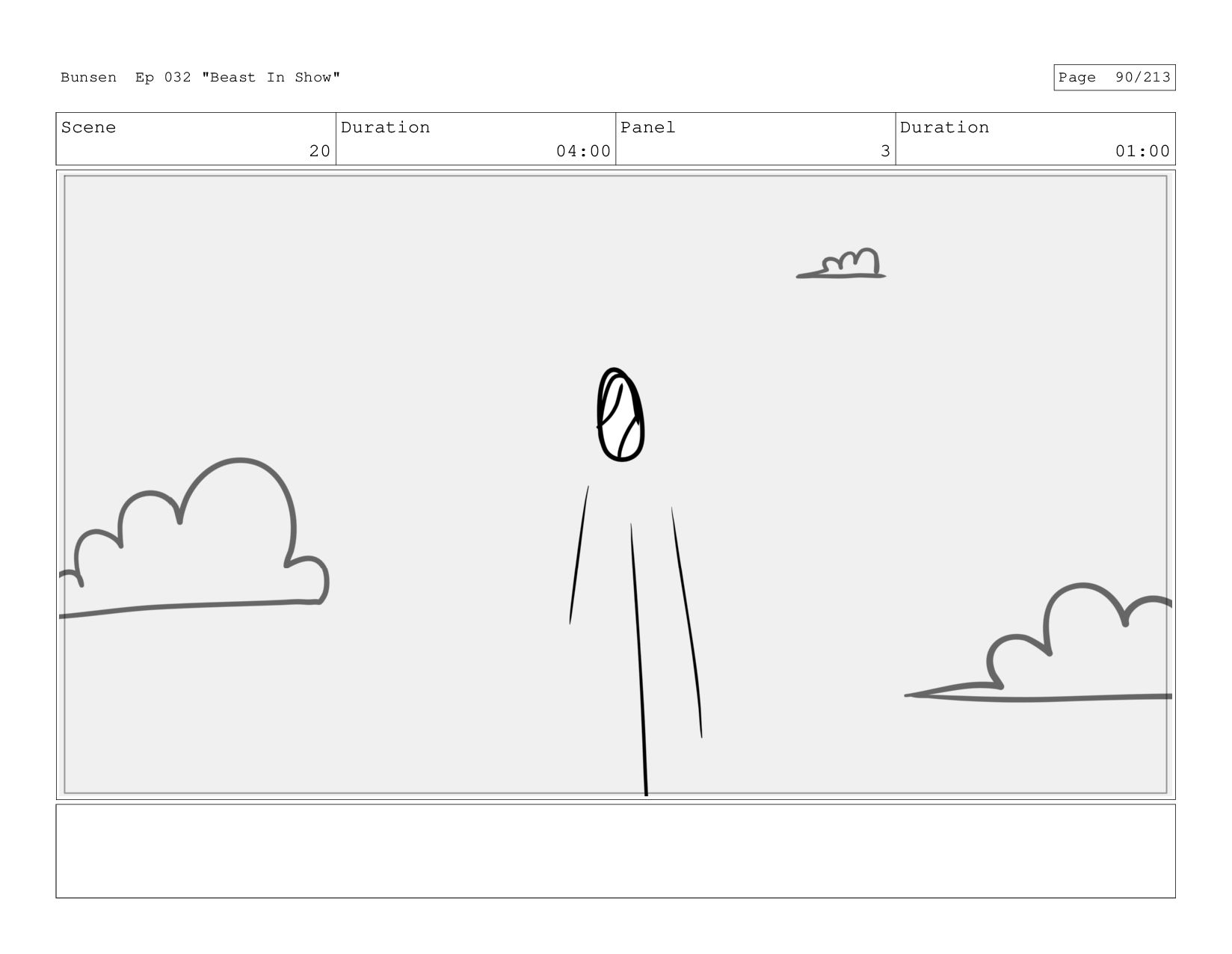Click the empty notes box below the panel
Viewport: 1232px width, 954px height.
pyautogui.click(x=615, y=851)
